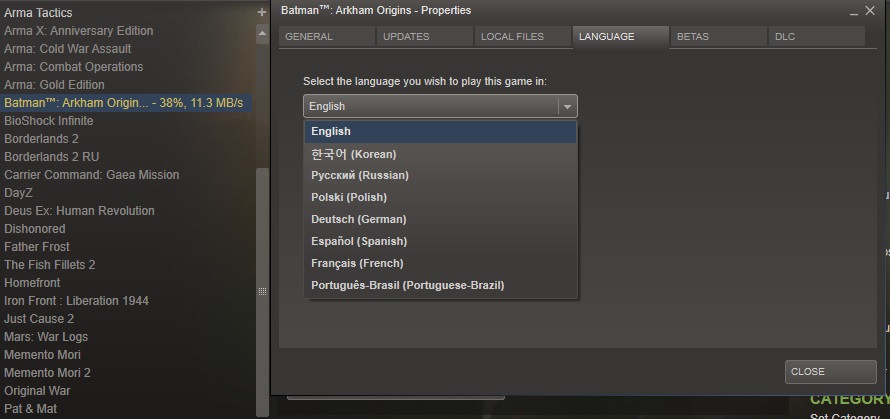This screenshot has height=419, width=890.
Task: Go to the Local Files tab
Action: click(512, 37)
